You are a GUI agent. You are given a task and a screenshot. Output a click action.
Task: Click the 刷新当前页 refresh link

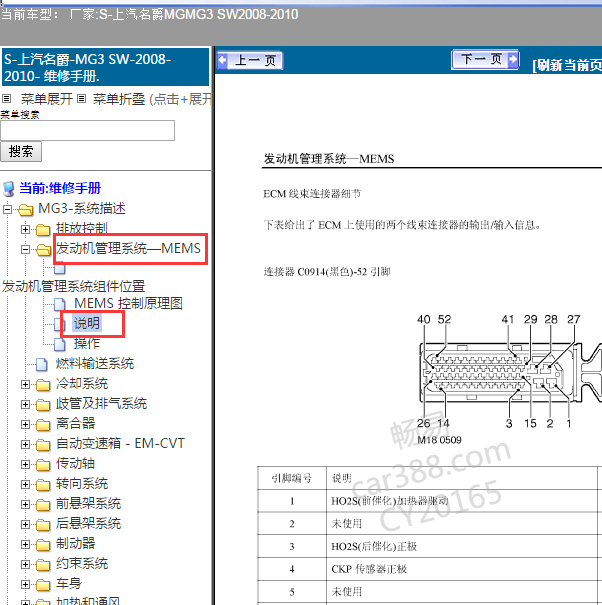pos(567,65)
